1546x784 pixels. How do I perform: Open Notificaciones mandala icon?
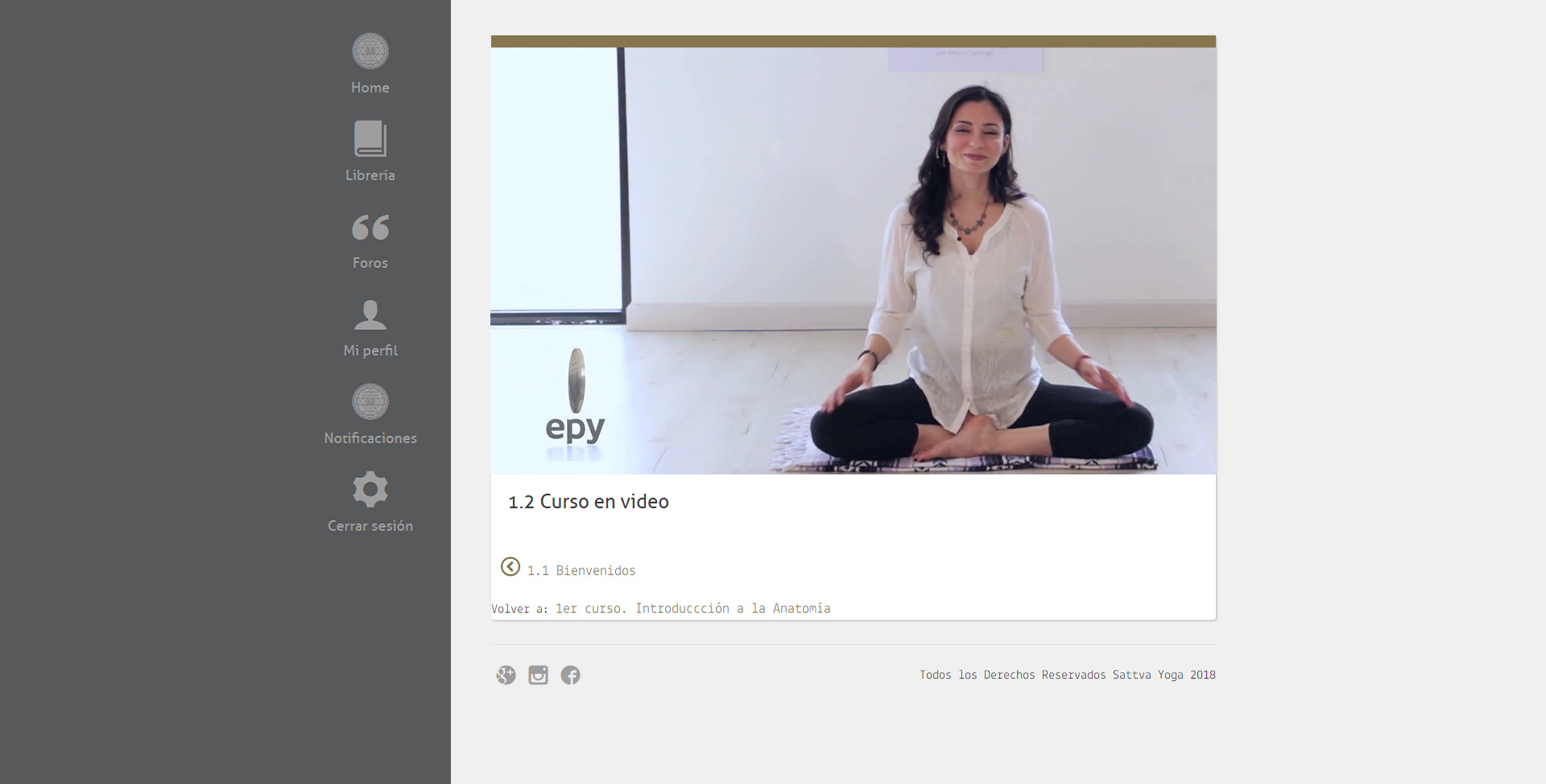(x=370, y=402)
